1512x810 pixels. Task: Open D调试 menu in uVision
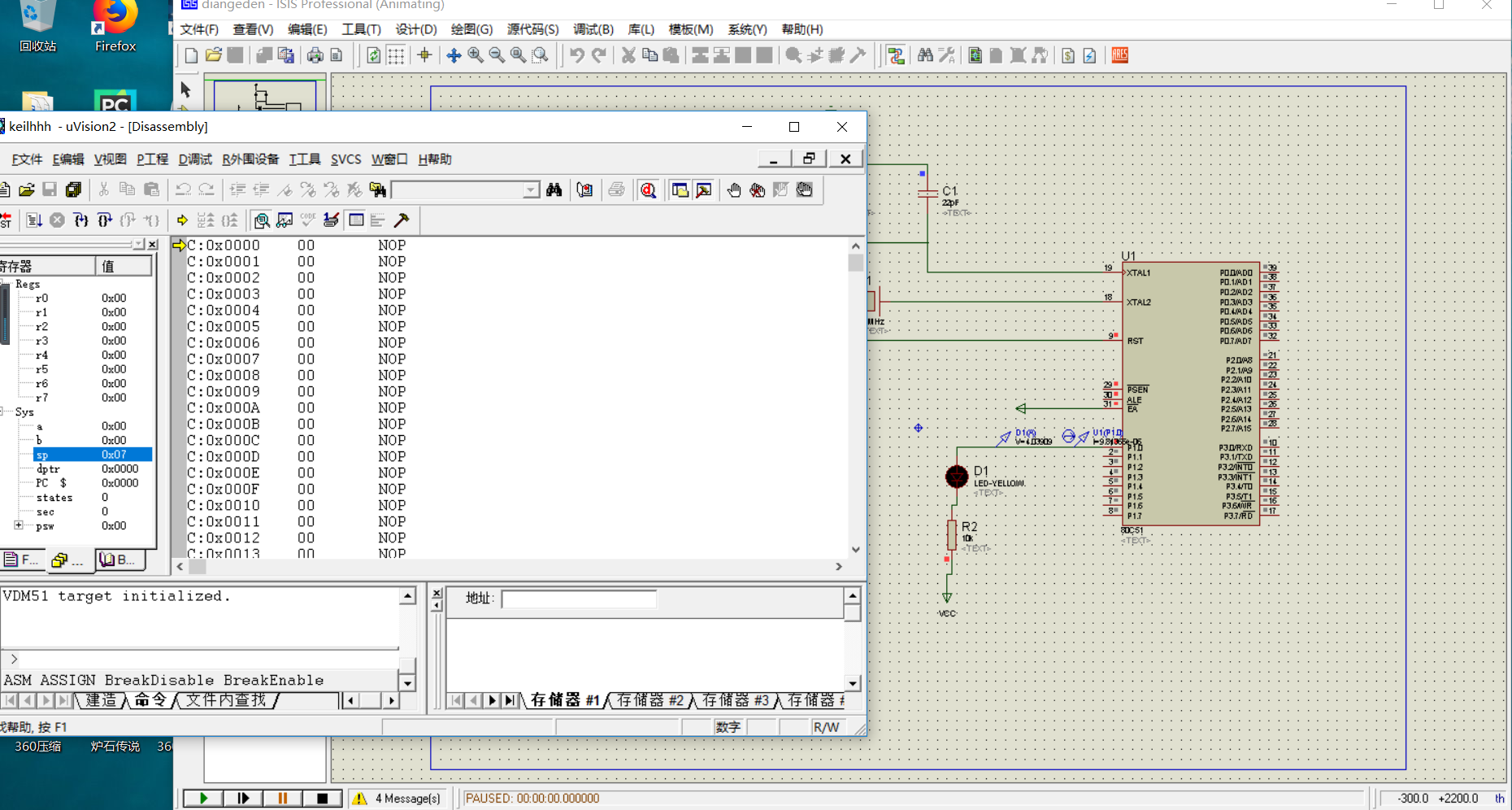[195, 159]
